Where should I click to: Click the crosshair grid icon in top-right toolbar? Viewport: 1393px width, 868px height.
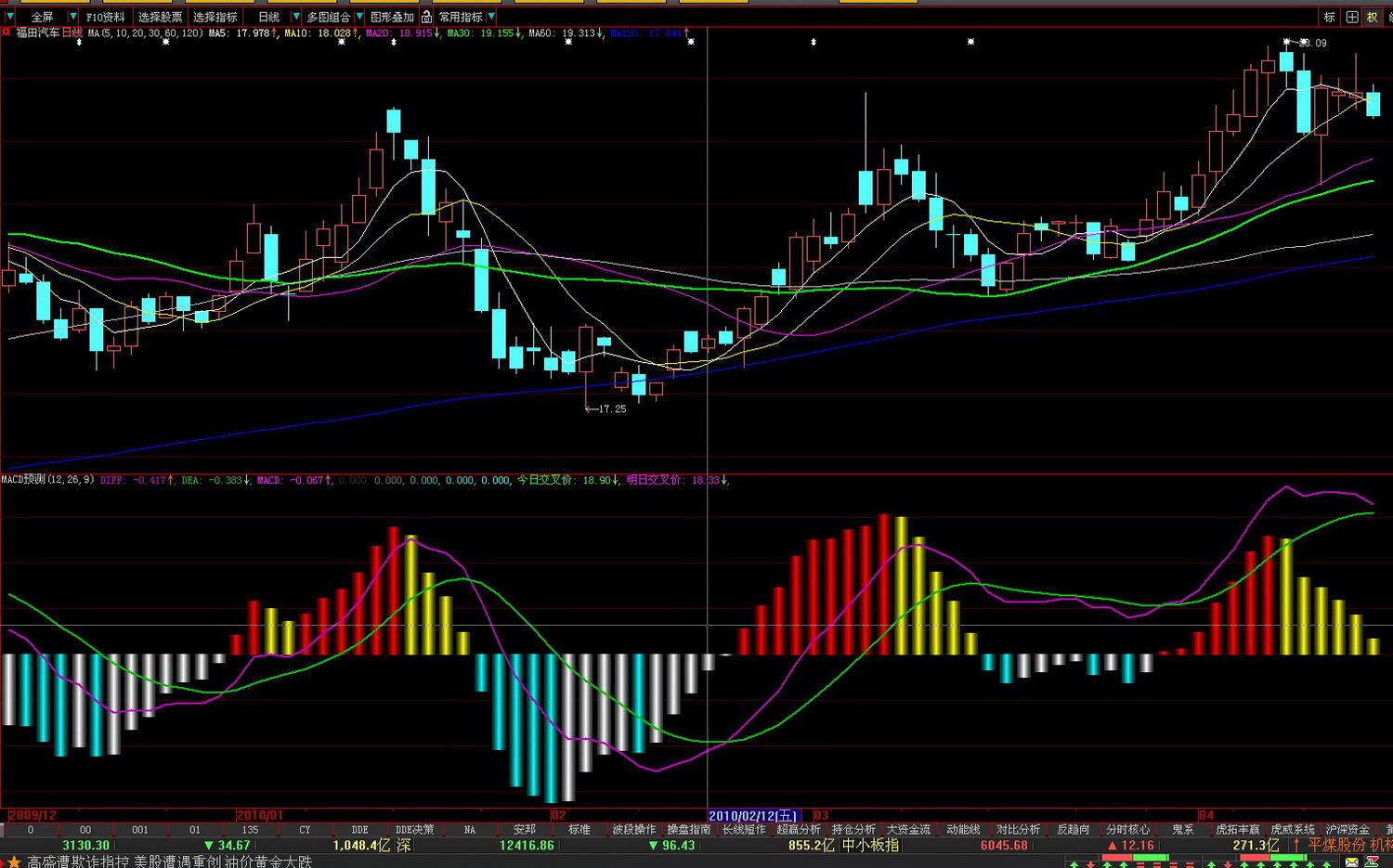(x=1351, y=17)
